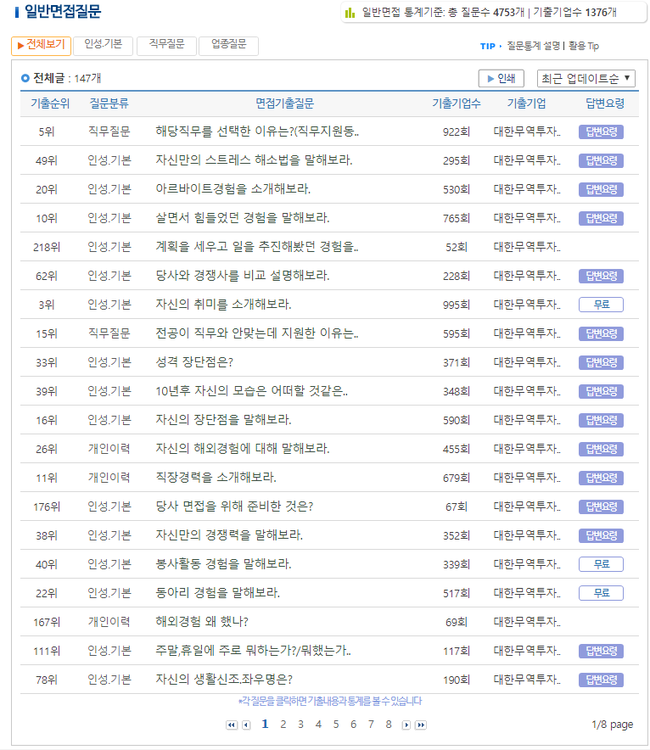This screenshot has height=750, width=650.
Task: Click 답변요령 for 10년후 자신의 모습 question
Action: point(601,392)
